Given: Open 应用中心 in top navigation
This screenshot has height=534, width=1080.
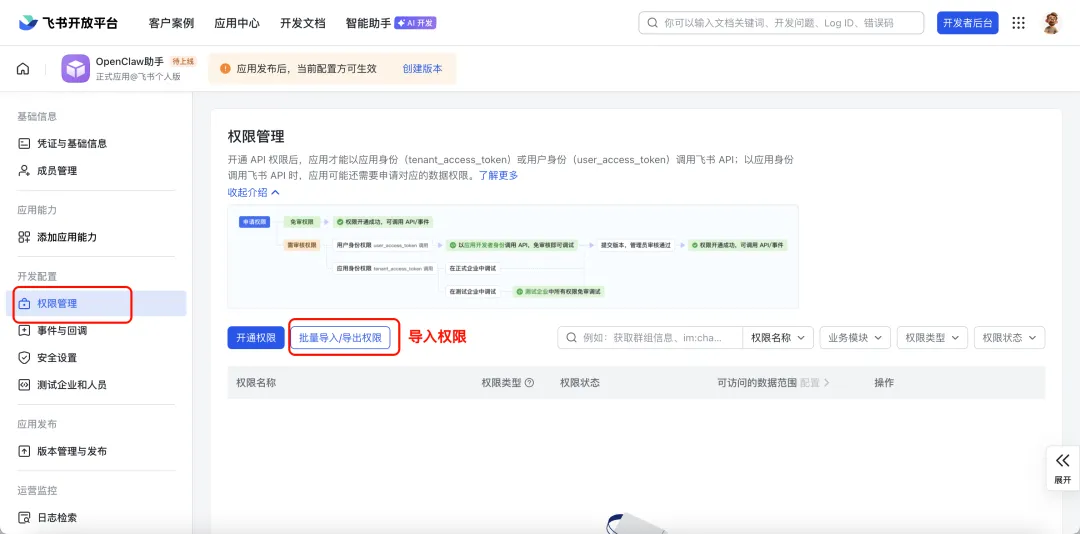Looking at the screenshot, I should [237, 23].
